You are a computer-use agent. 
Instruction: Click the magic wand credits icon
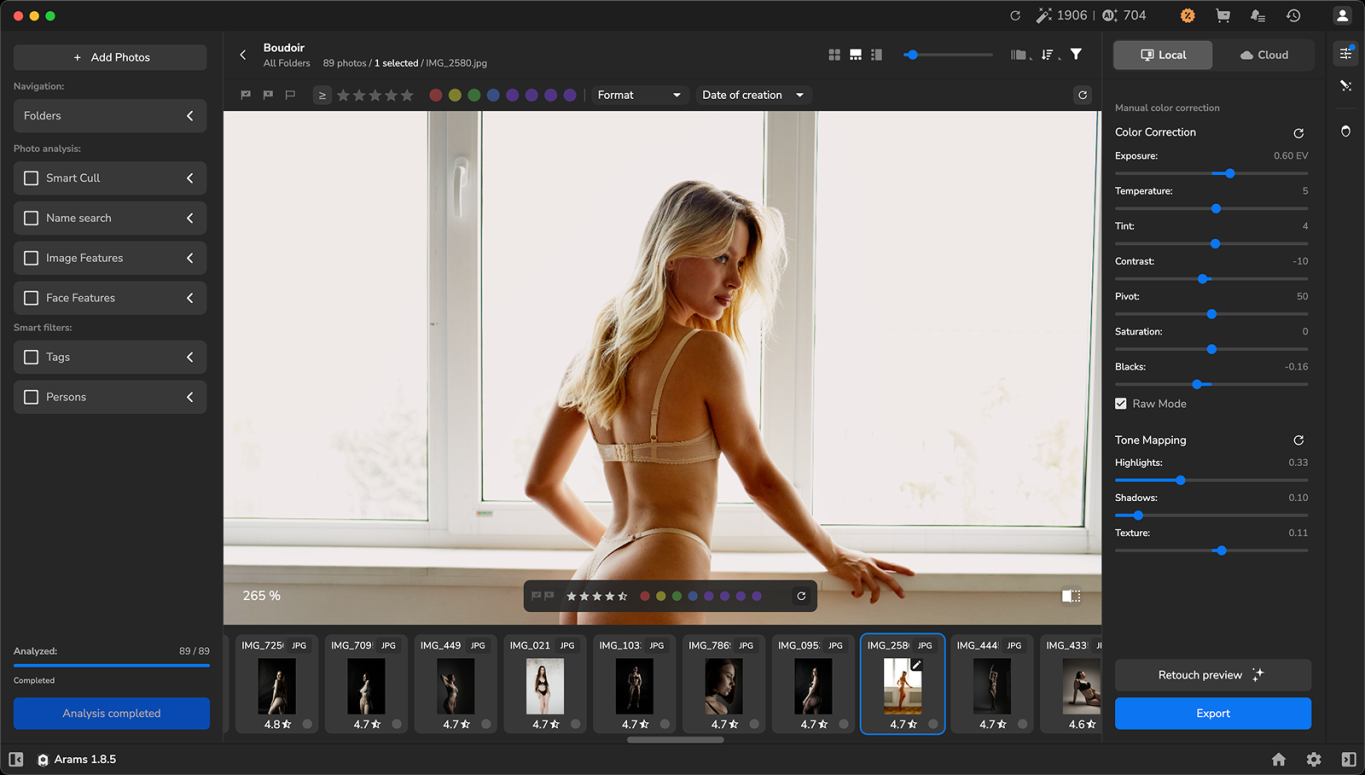click(x=1044, y=15)
